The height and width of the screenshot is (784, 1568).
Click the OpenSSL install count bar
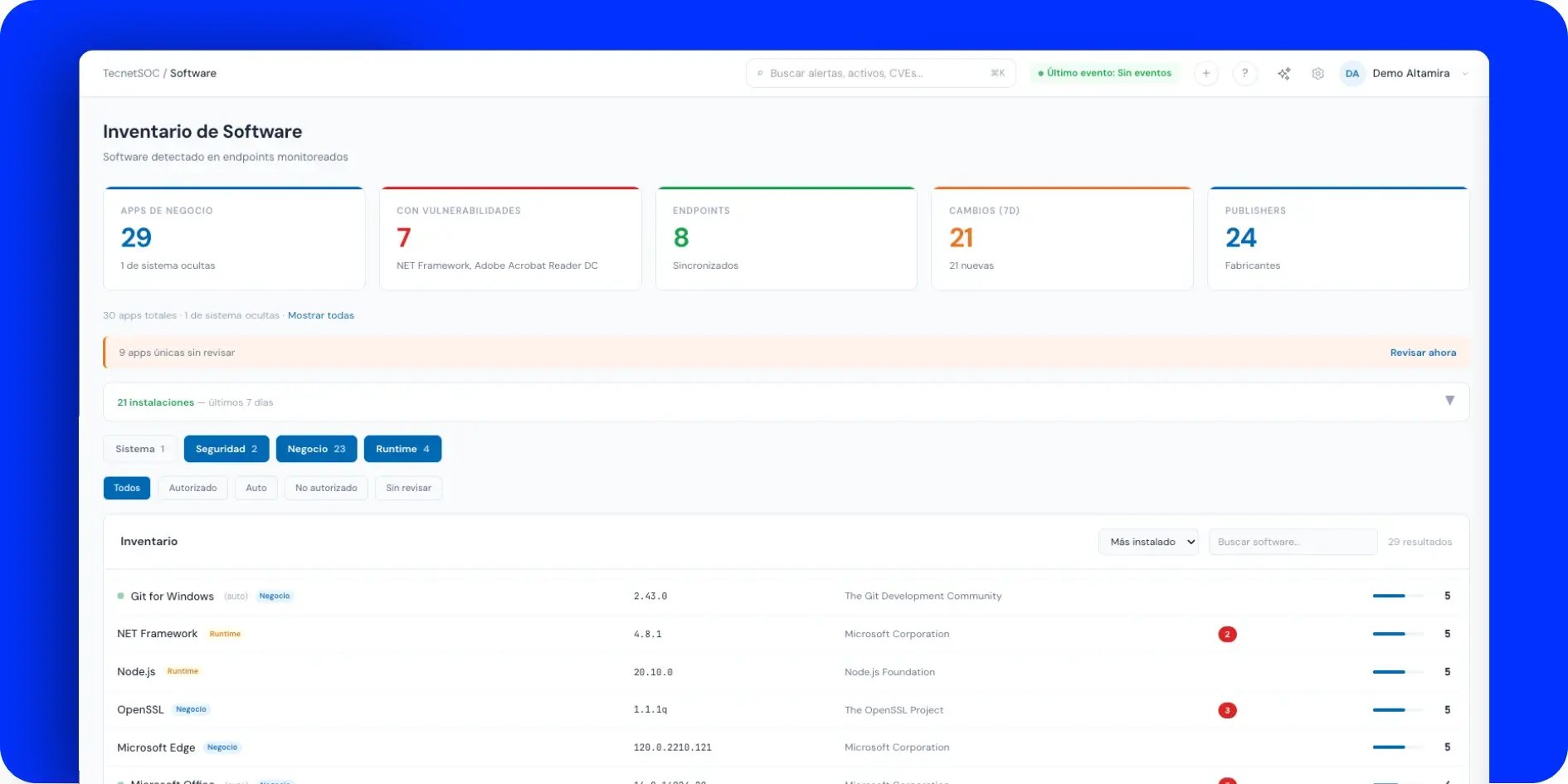coord(1397,710)
